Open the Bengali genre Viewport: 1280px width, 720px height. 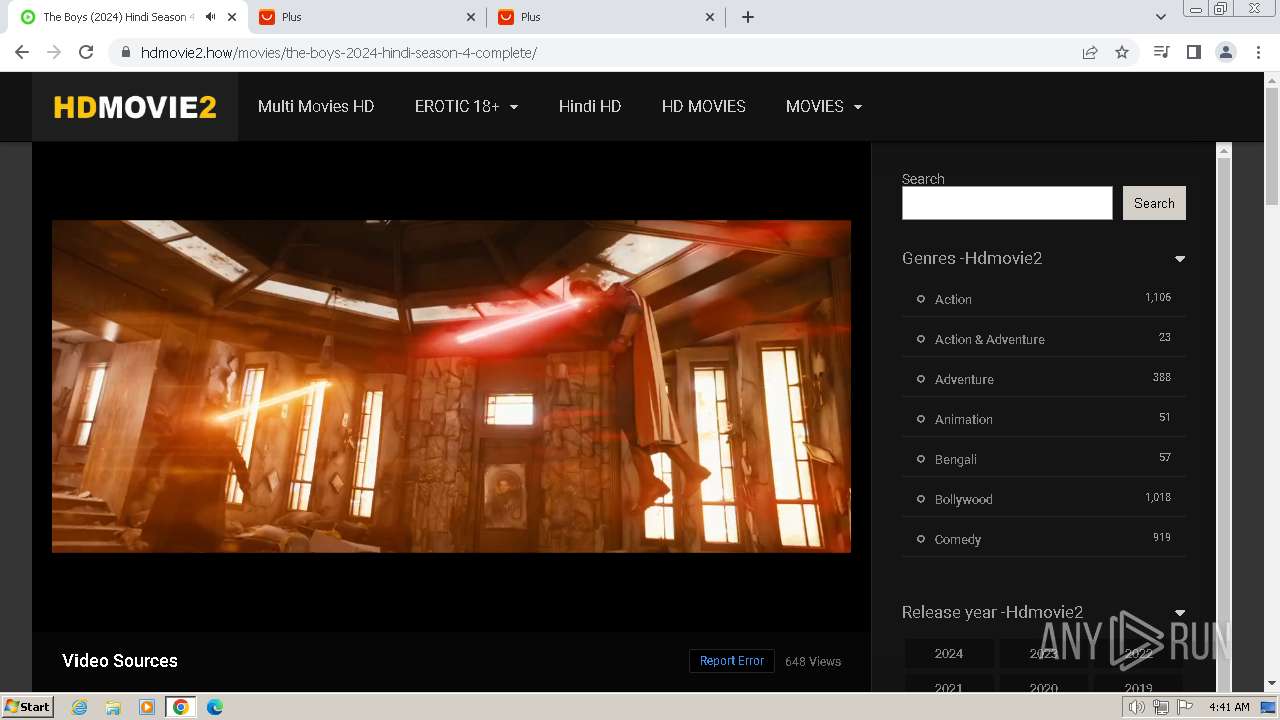point(956,459)
